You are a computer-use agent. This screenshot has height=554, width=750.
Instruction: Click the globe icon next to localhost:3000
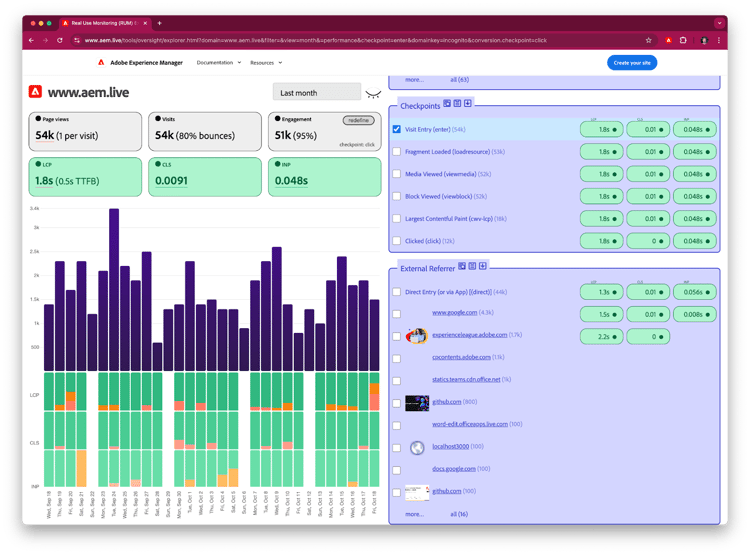click(x=417, y=448)
